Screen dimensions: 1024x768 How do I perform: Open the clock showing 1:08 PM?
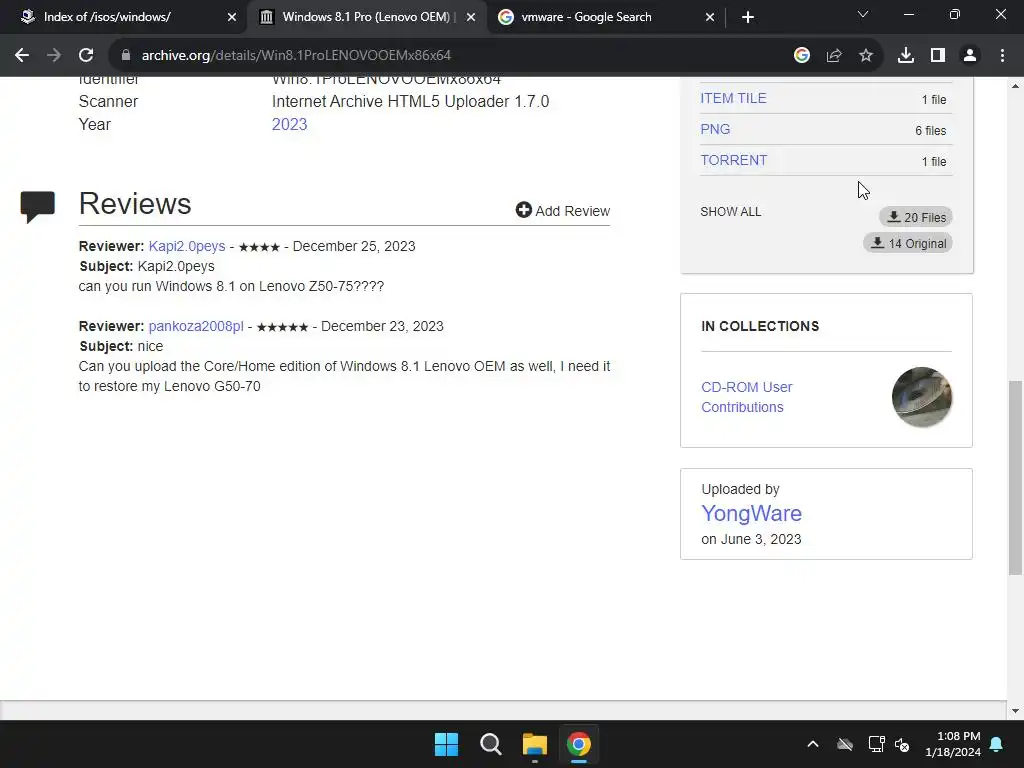point(953,744)
